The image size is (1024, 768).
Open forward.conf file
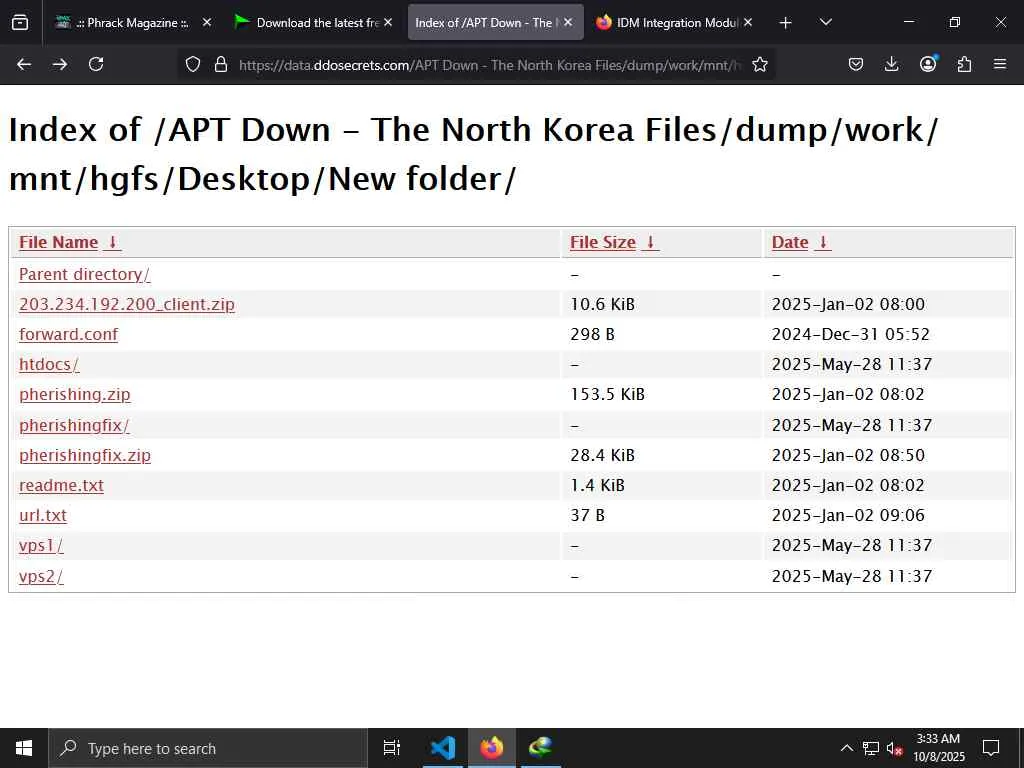pyautogui.click(x=69, y=334)
